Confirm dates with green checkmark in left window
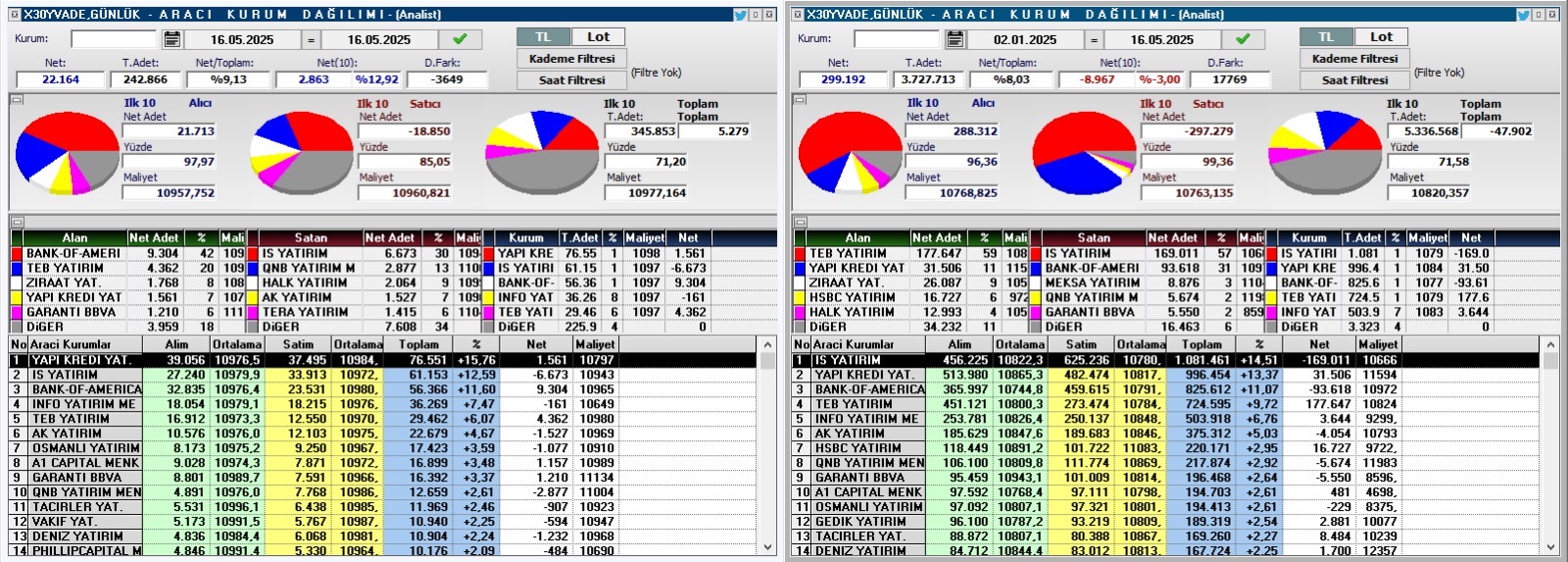This screenshot has height=562, width=1568. pyautogui.click(x=460, y=39)
